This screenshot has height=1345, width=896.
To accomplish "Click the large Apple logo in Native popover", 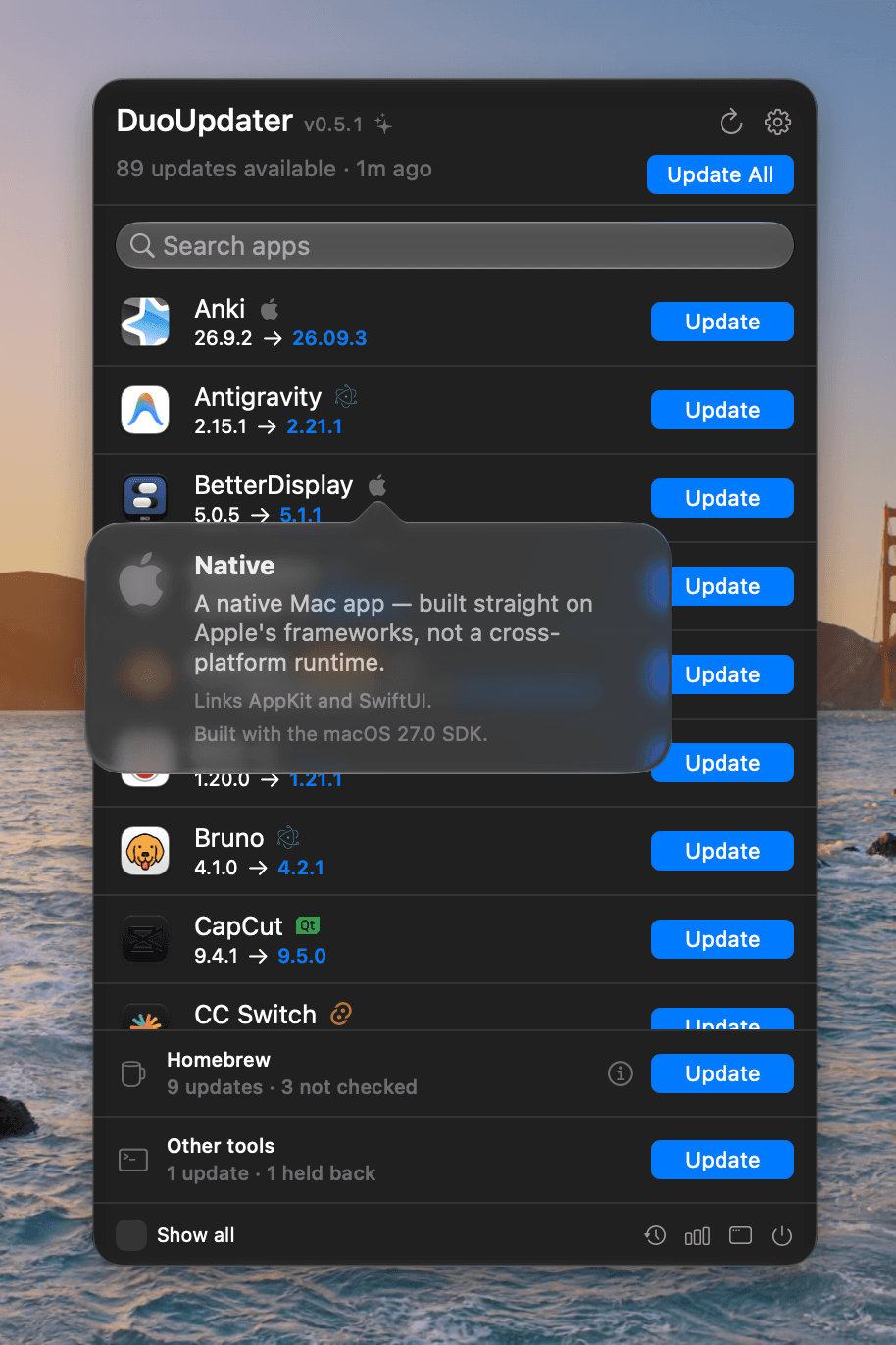I will [142, 579].
